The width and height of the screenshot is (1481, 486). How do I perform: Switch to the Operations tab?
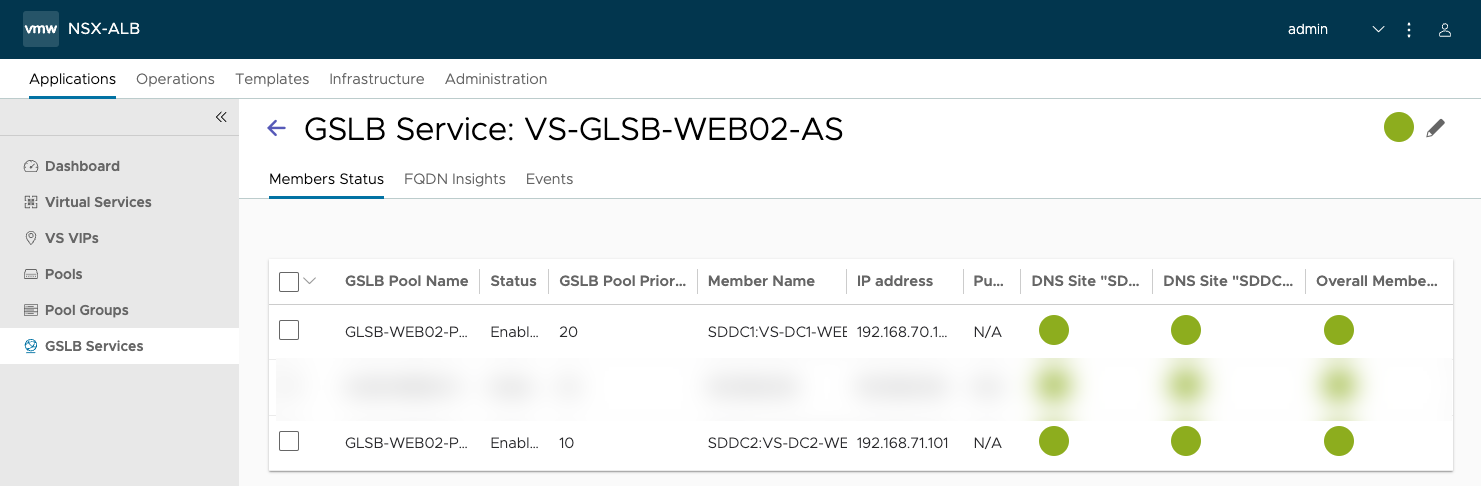pos(175,79)
